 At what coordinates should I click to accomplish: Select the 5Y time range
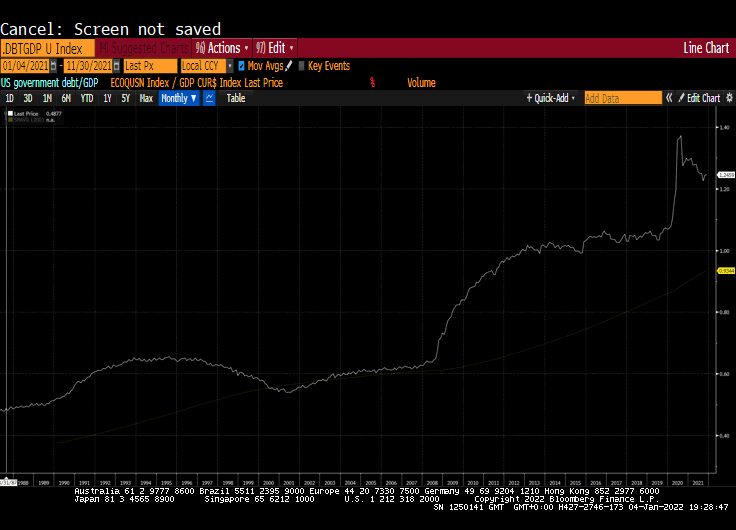(x=125, y=98)
